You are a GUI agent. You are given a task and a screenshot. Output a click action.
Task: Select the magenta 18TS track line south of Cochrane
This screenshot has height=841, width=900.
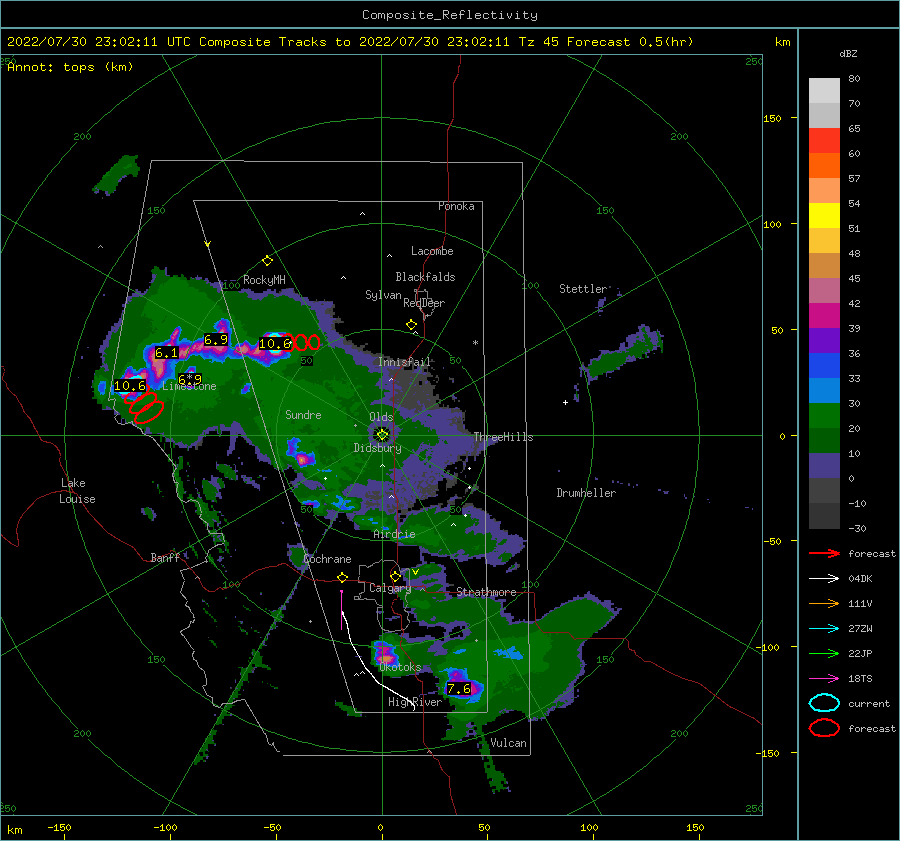(x=342, y=609)
